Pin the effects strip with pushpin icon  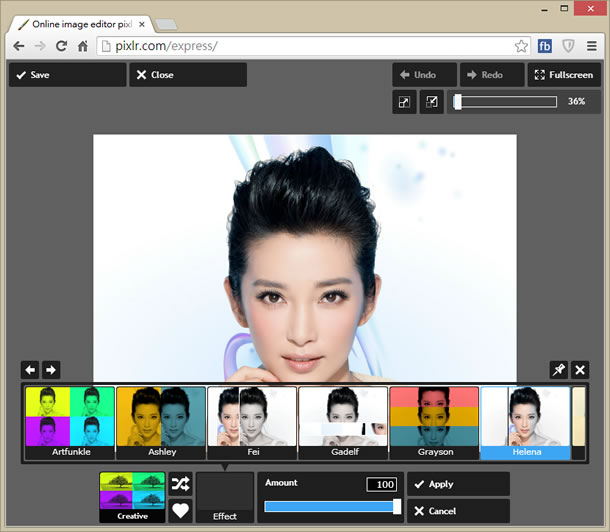[x=559, y=370]
